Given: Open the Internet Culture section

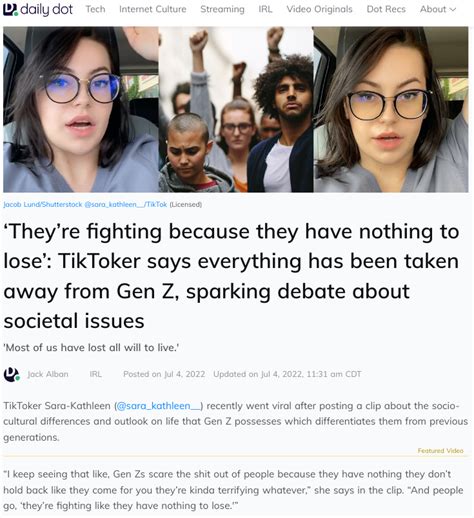Looking at the screenshot, I should (153, 9).
